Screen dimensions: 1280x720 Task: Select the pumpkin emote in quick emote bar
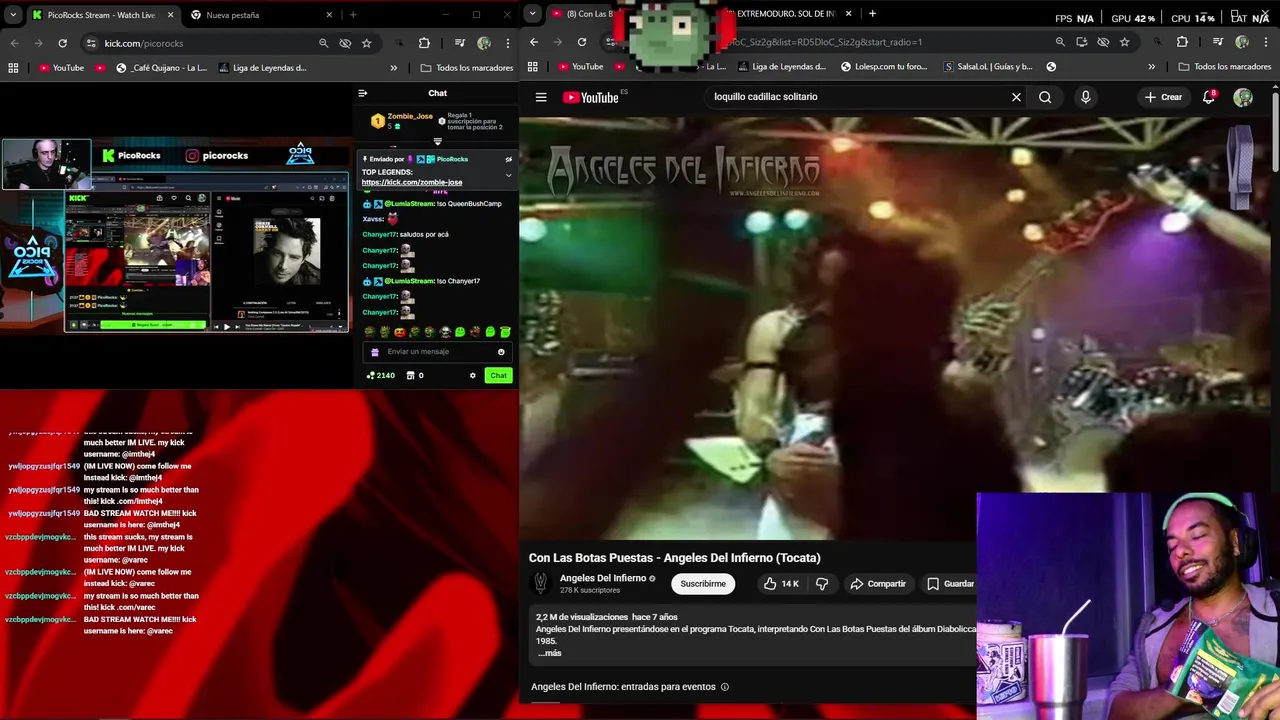(x=399, y=332)
